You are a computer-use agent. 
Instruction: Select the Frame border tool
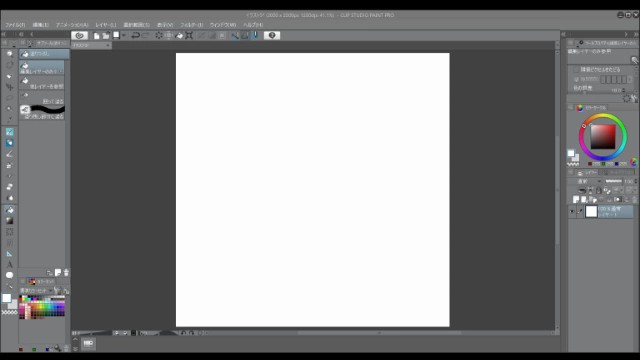click(x=9, y=242)
